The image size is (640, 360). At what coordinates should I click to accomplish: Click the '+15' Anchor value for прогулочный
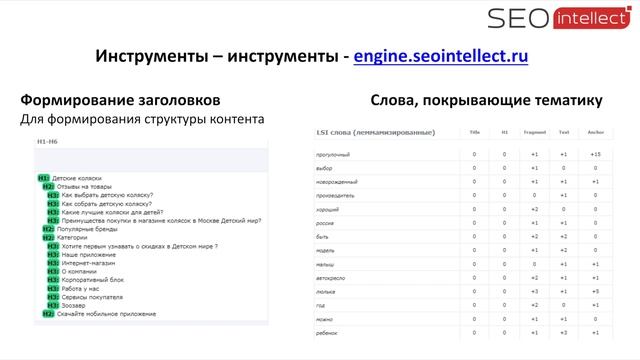596,154
